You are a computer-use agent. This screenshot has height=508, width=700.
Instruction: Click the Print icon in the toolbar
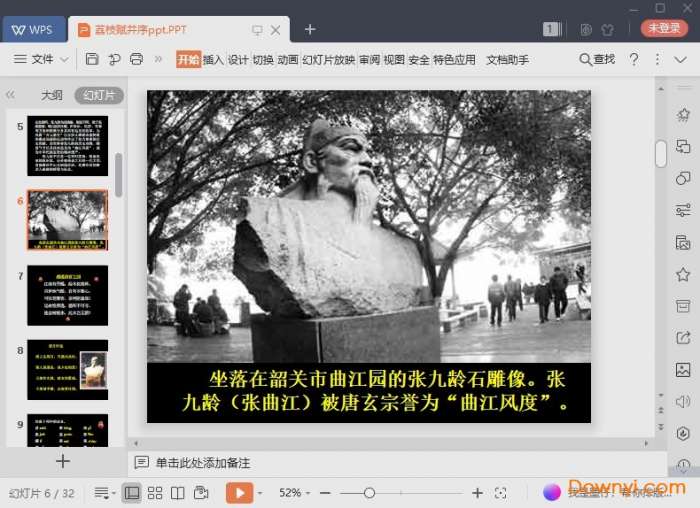pyautogui.click(x=137, y=60)
